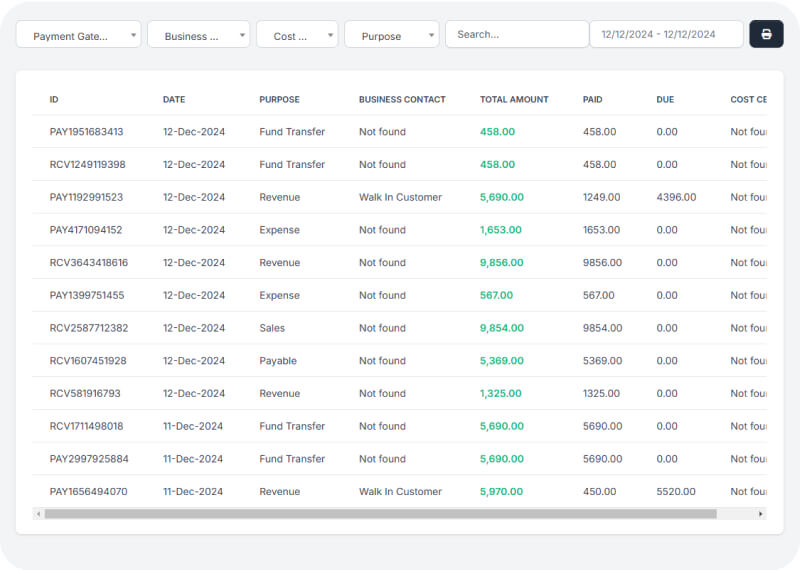800x570 pixels.
Task: Sort by the ID column header
Action: pos(54,100)
